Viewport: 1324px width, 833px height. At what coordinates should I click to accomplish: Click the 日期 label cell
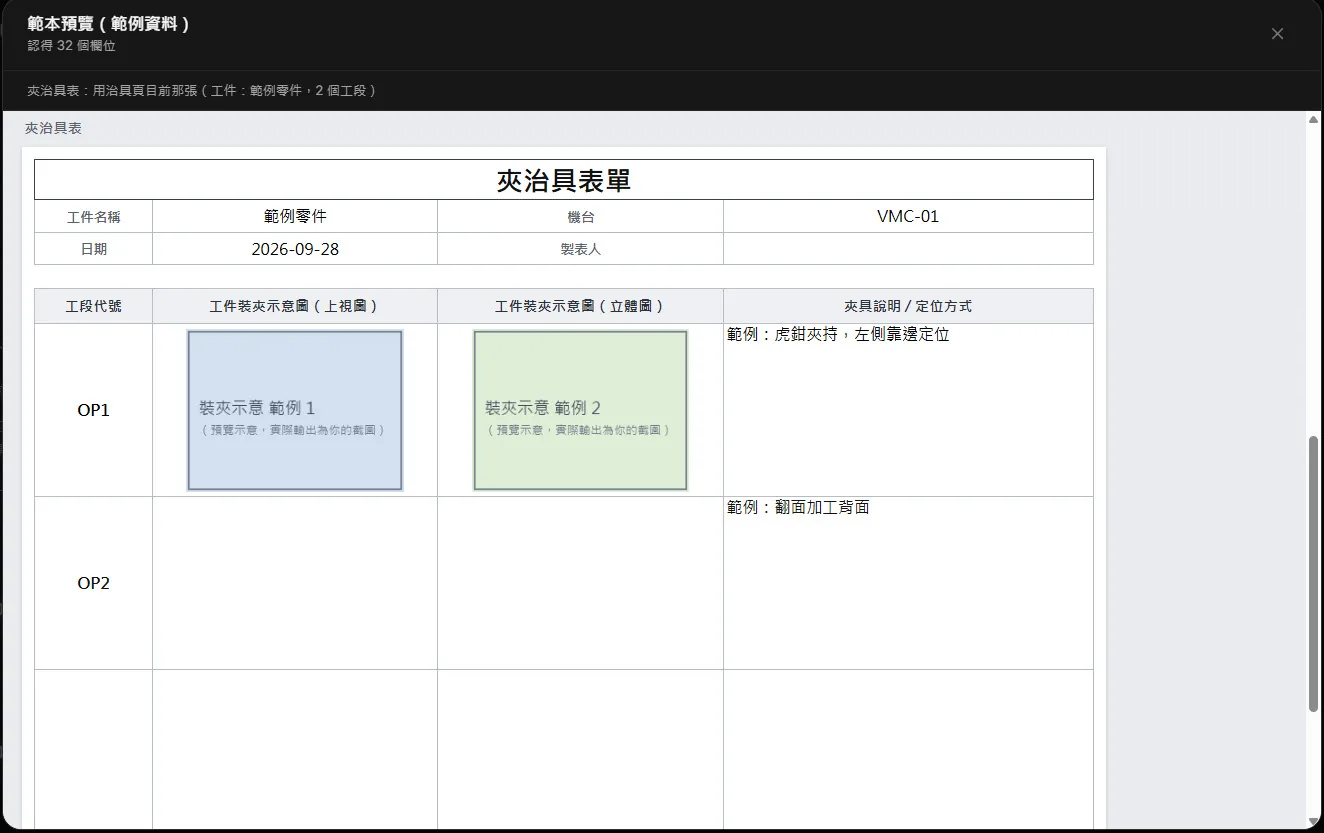(x=94, y=249)
